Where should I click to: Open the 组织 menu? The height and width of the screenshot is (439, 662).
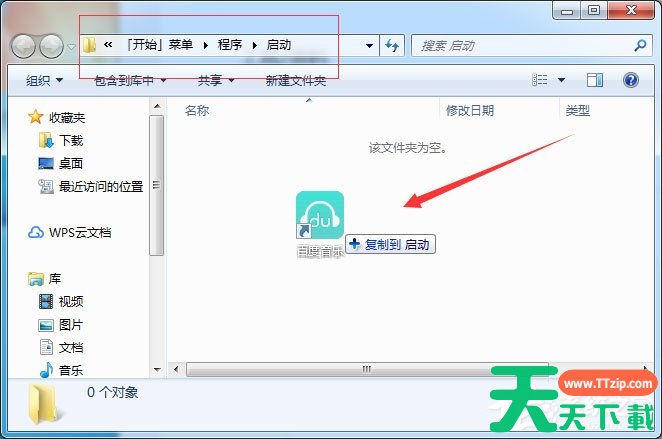pos(44,80)
